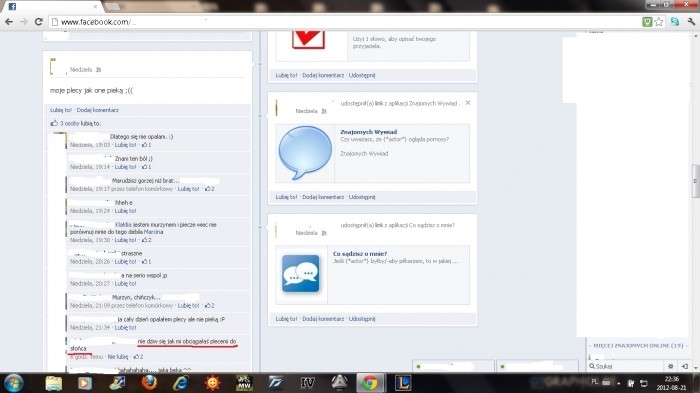The width and height of the screenshot is (700, 393).
Task: Open Firefox from the taskbar
Action: pyautogui.click(x=149, y=383)
